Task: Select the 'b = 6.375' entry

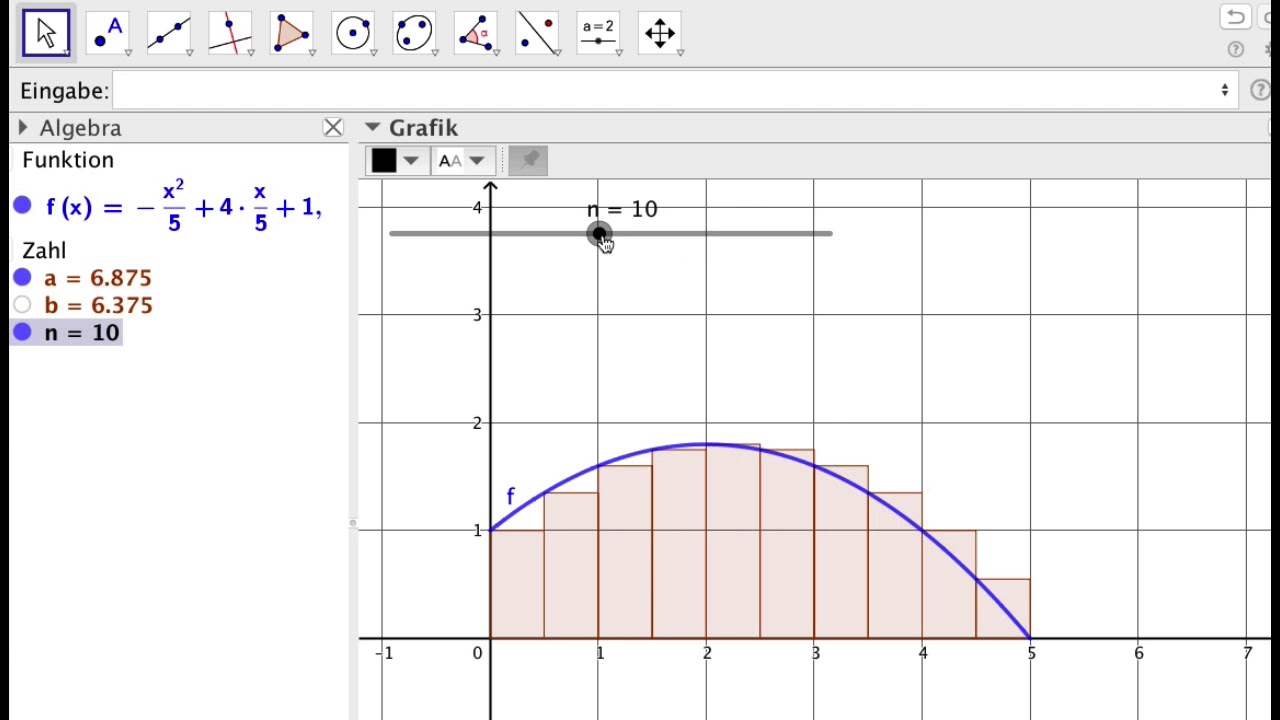Action: coord(98,305)
